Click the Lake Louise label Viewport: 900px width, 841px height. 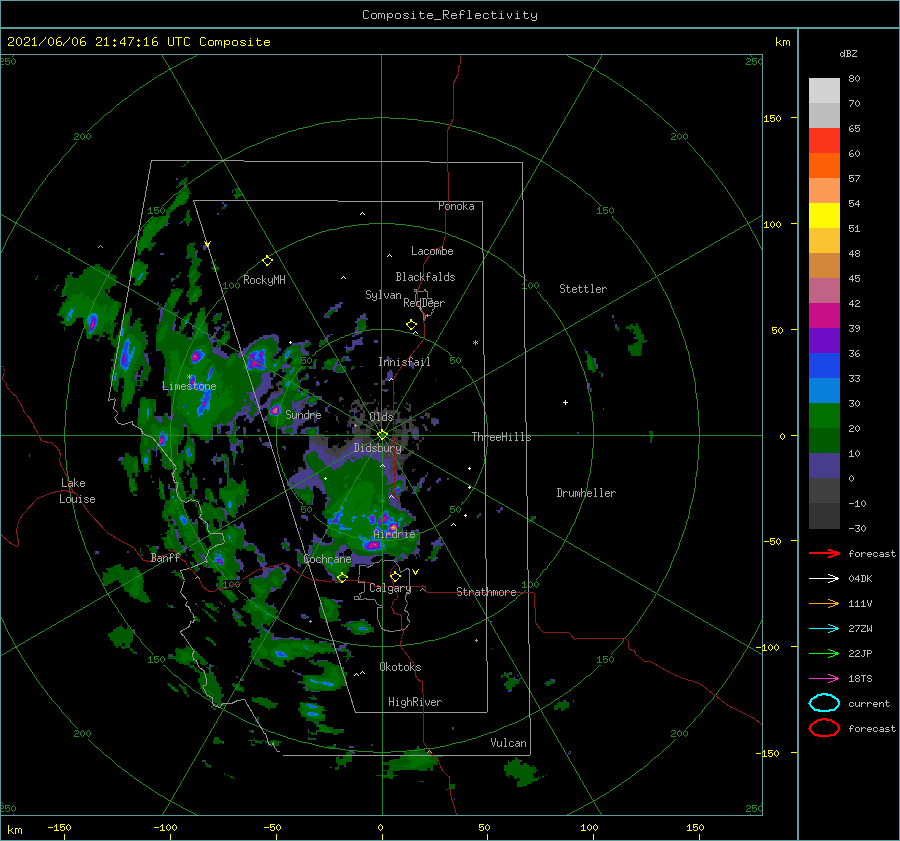(x=77, y=491)
